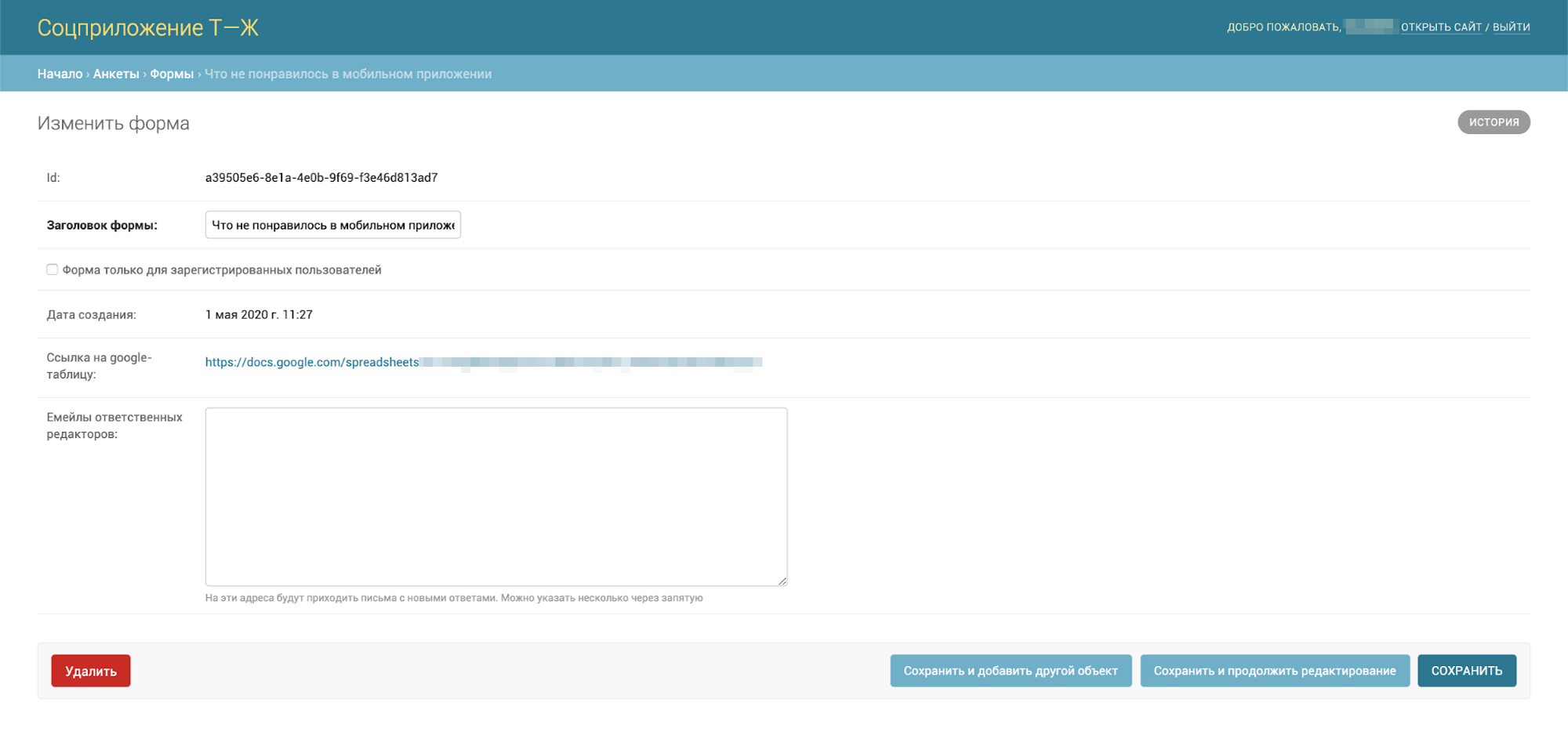This screenshot has height=735, width=1568.
Task: Click the Соцприложение Т—Ж site title
Action: tap(147, 27)
